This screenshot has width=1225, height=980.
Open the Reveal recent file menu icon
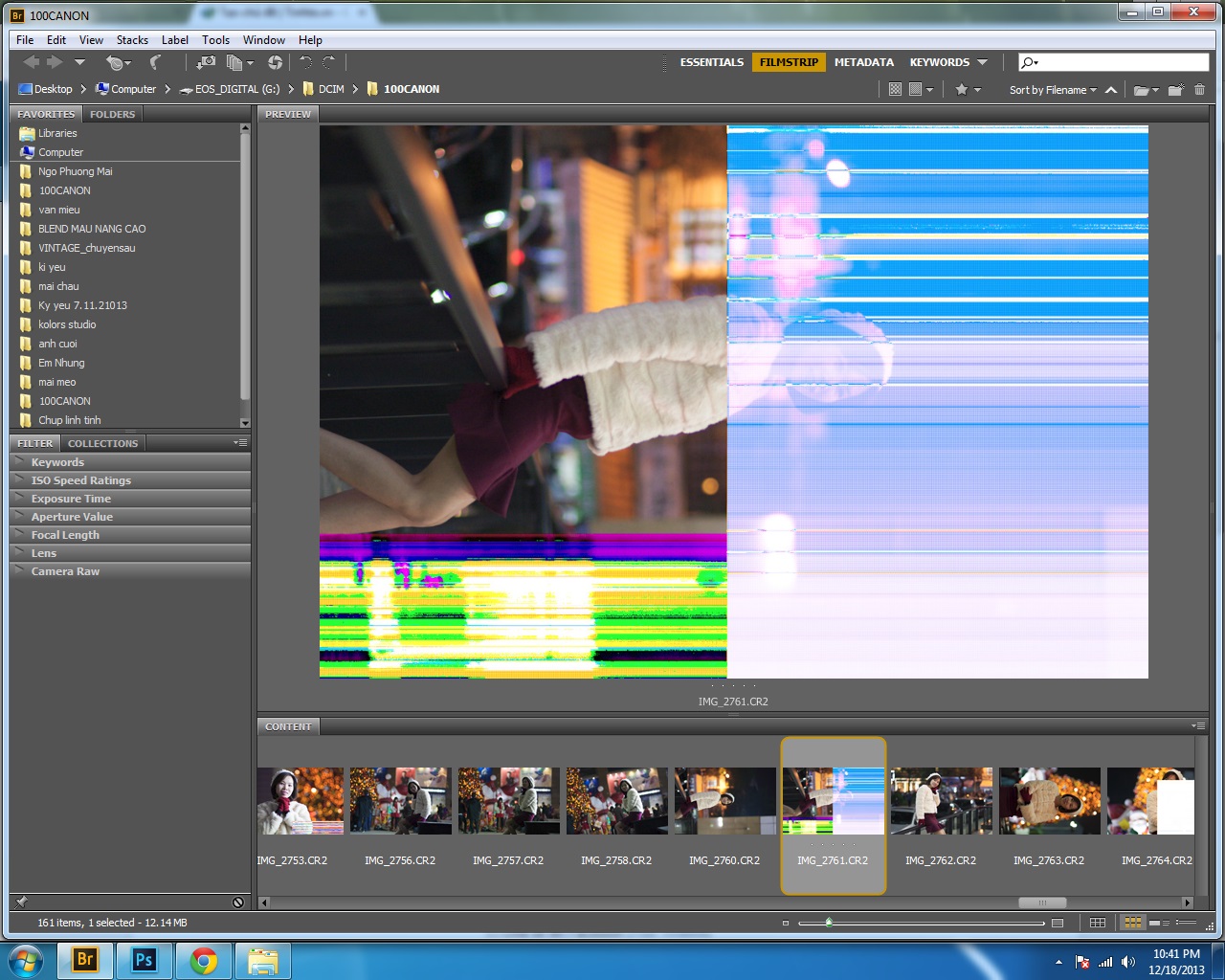117,62
